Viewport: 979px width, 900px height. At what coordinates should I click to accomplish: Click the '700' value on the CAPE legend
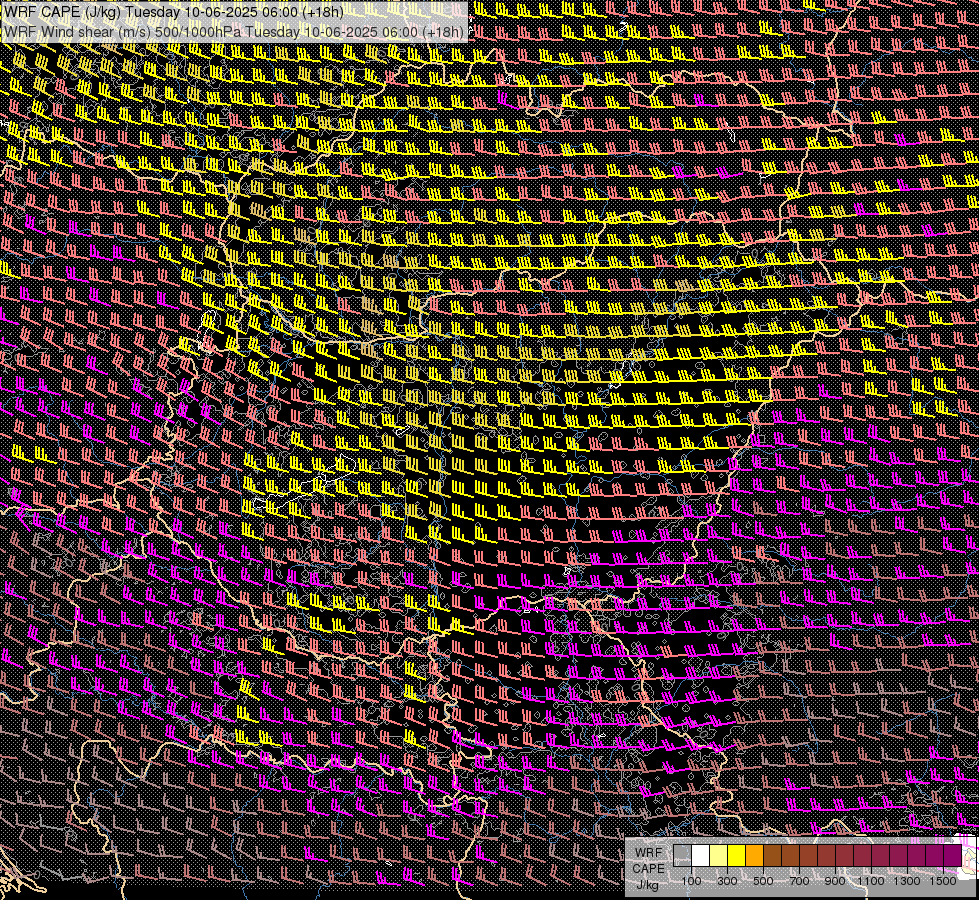pyautogui.click(x=799, y=881)
